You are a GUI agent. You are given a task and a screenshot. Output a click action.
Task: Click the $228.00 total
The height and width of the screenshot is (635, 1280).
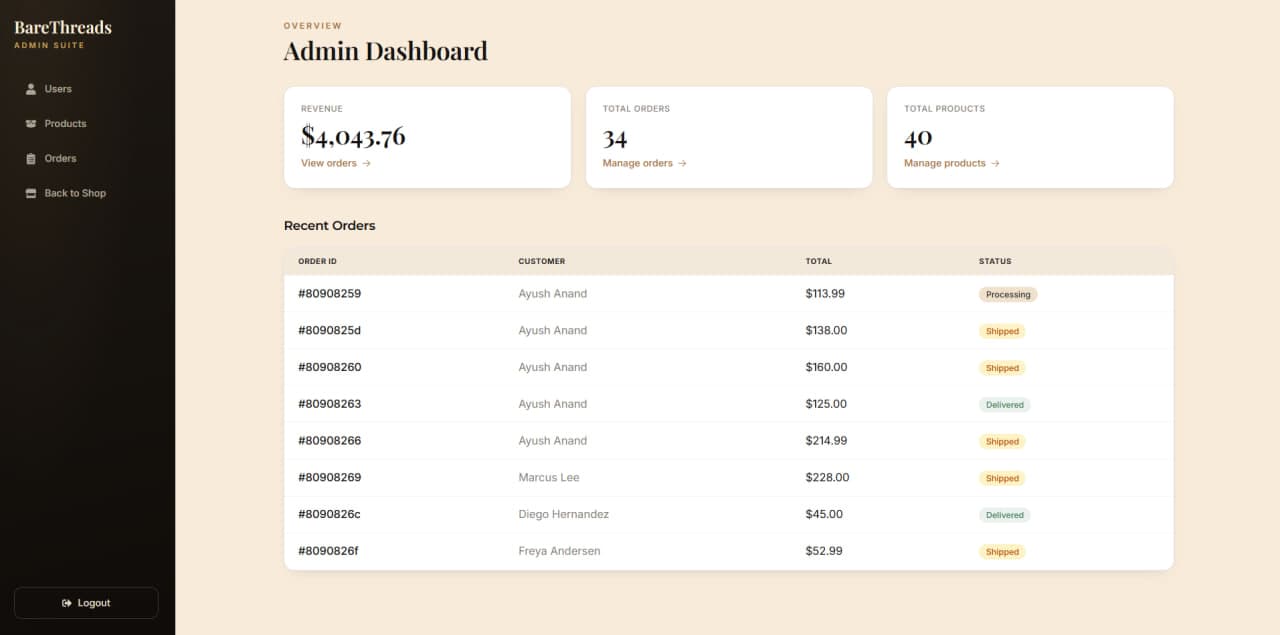click(827, 478)
